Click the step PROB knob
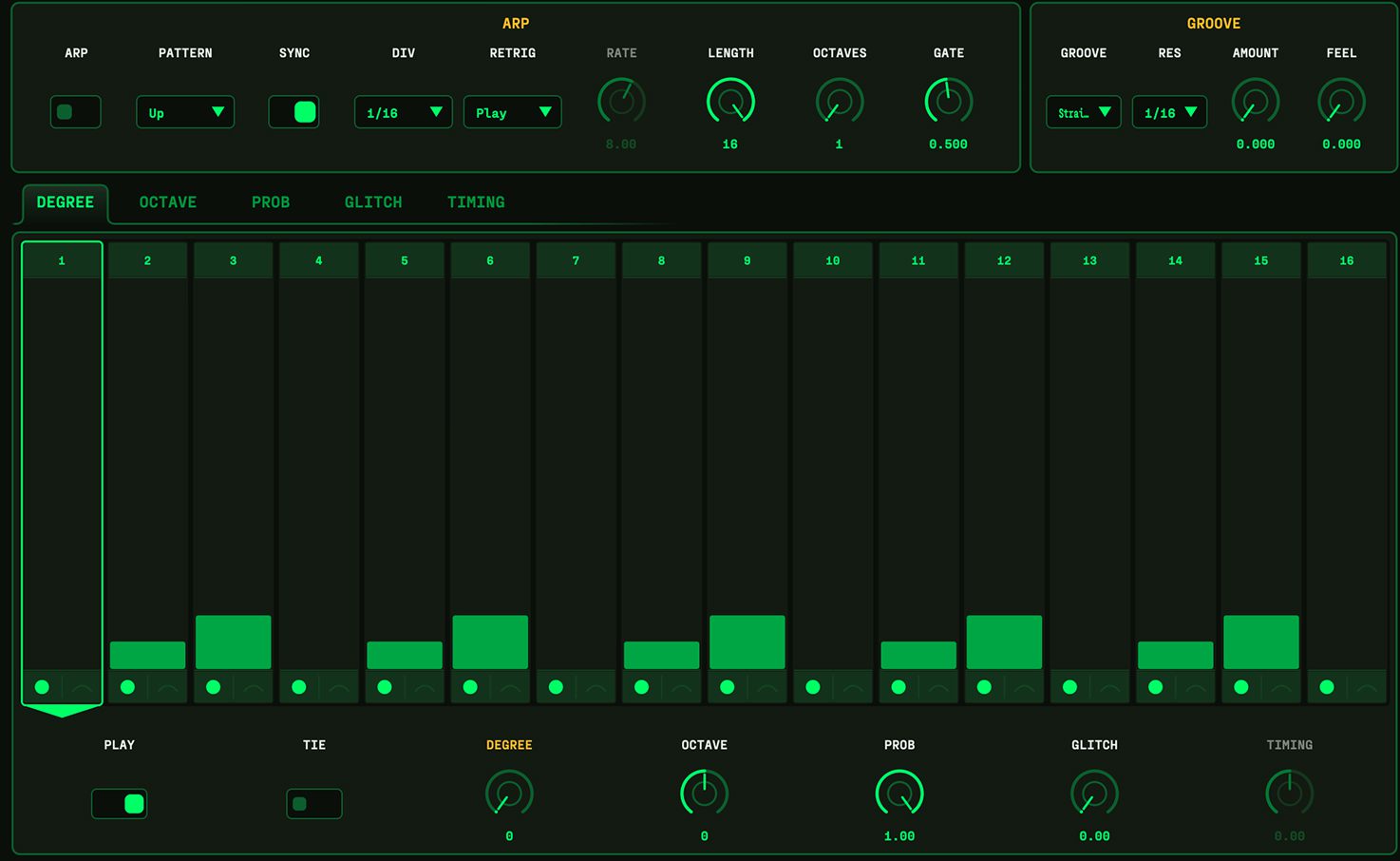The height and width of the screenshot is (861, 1400). (x=899, y=793)
